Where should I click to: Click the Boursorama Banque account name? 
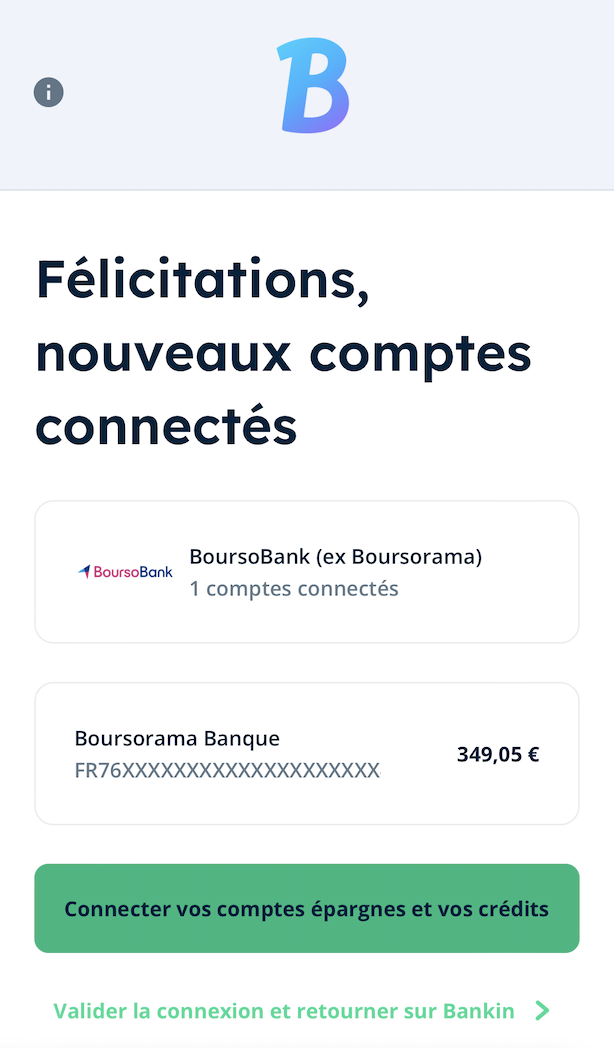pos(177,739)
